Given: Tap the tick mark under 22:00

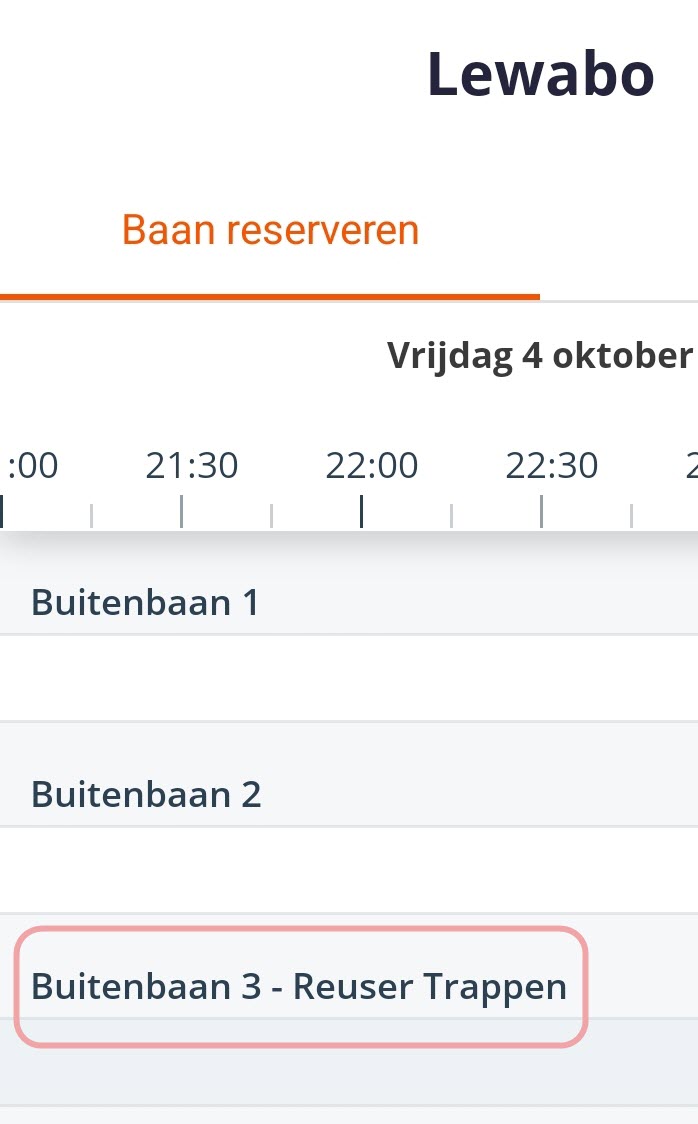Looking at the screenshot, I should click(x=362, y=511).
